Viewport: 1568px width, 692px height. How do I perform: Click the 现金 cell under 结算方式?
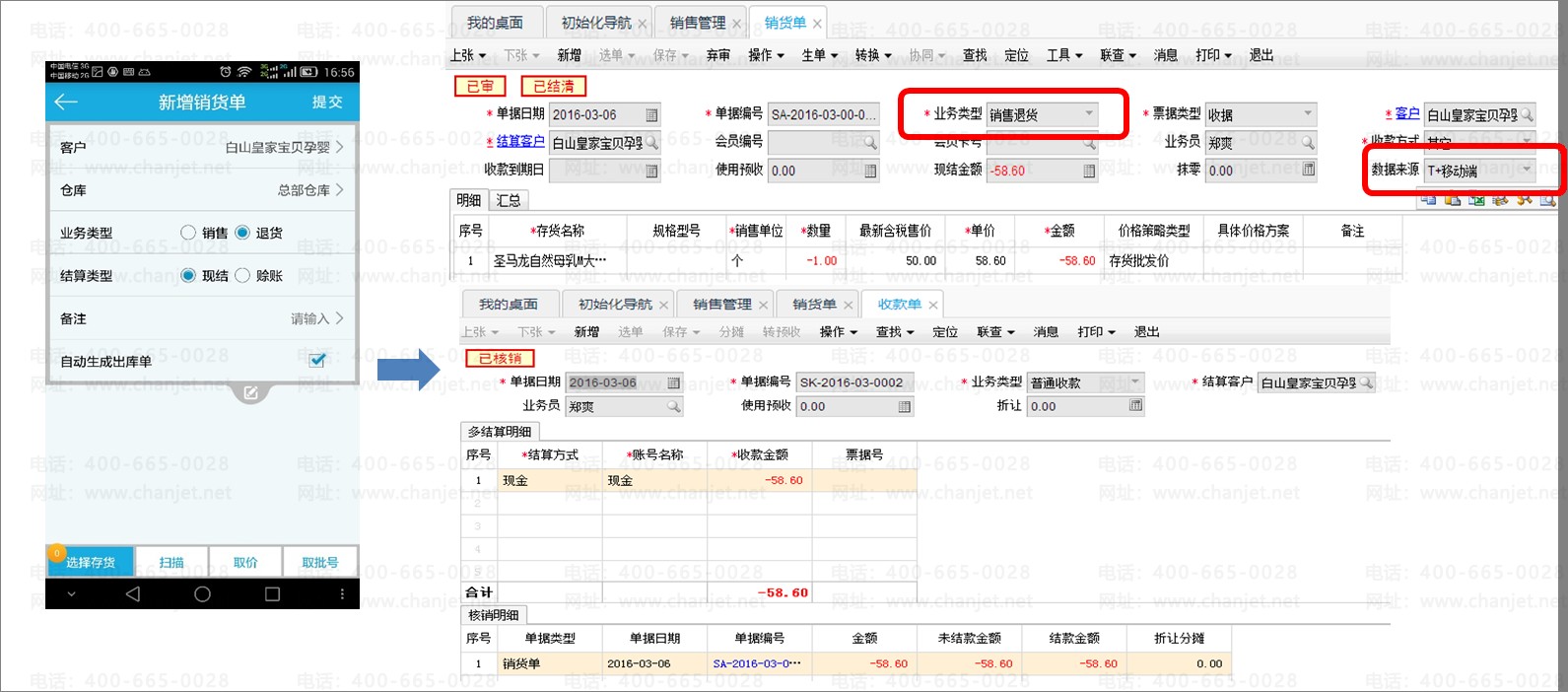click(549, 481)
